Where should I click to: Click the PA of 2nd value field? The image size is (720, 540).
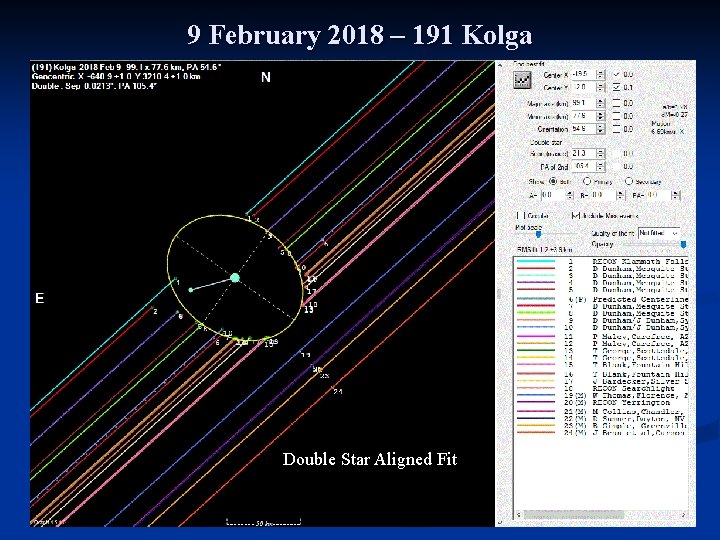[x=584, y=166]
